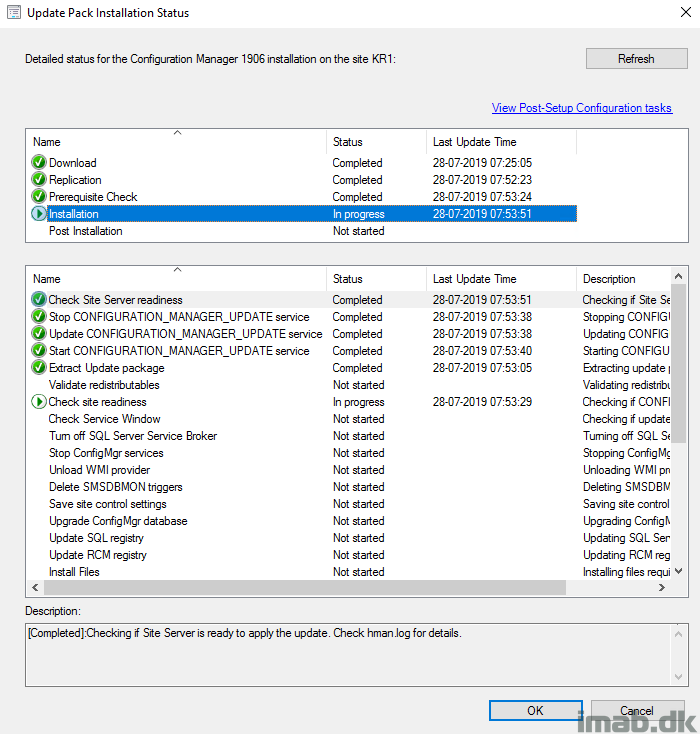Screen dimensions: 700x734
Task: Click the check icon beside Update CONFIGURATION_MANAGER_UPDATE service
Action: click(39, 333)
